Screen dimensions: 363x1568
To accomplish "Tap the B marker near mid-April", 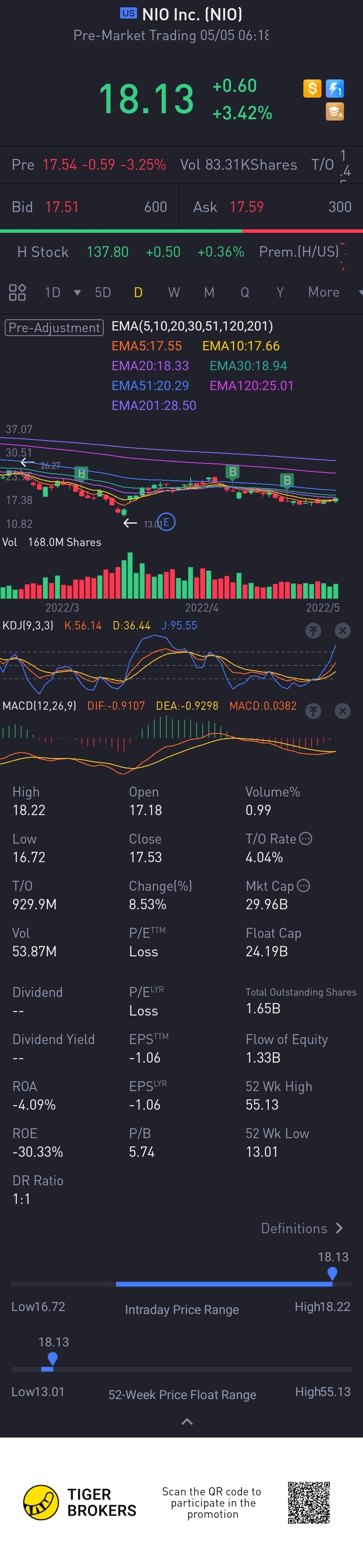I will [x=232, y=472].
